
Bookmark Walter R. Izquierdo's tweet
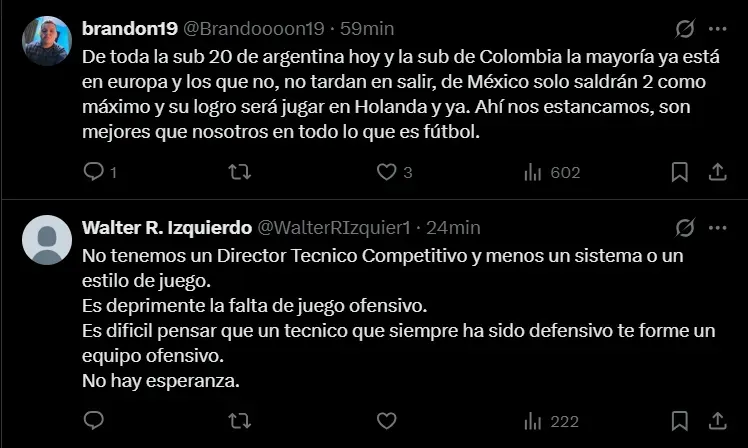pyautogui.click(x=679, y=421)
